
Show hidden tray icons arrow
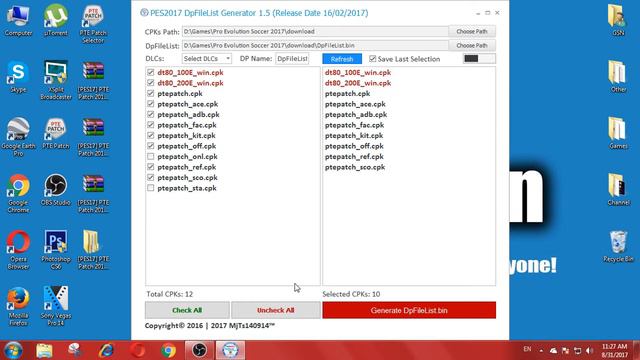[x=541, y=351]
